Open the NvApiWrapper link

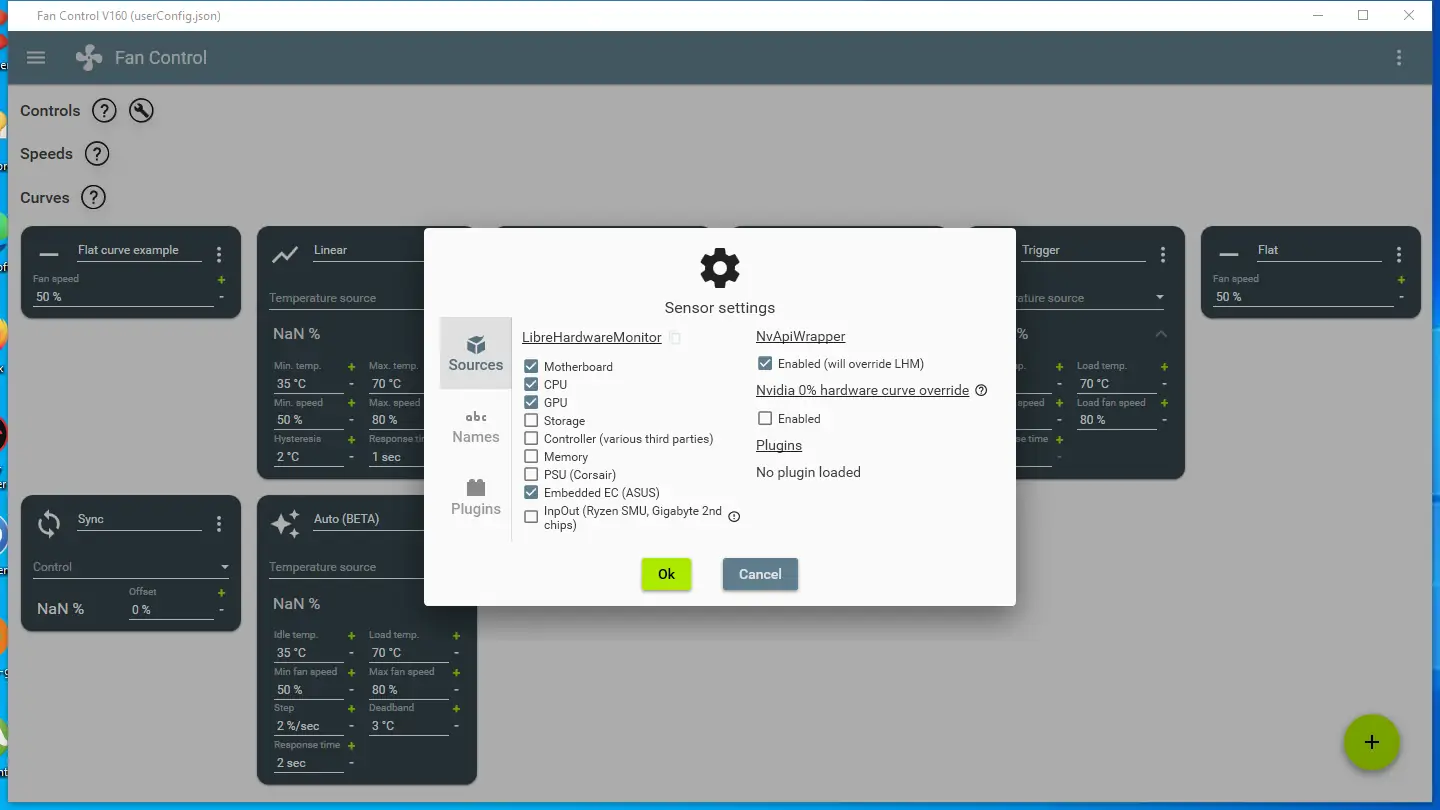click(801, 337)
